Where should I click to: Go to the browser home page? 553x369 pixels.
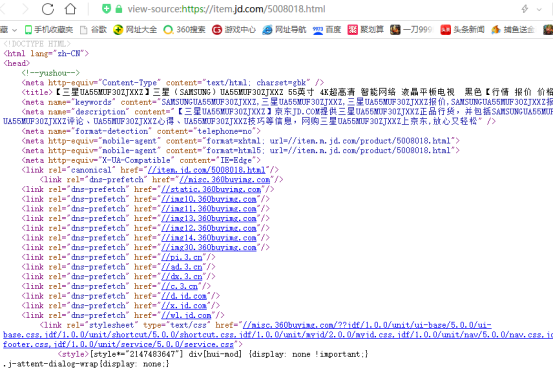(71, 9)
